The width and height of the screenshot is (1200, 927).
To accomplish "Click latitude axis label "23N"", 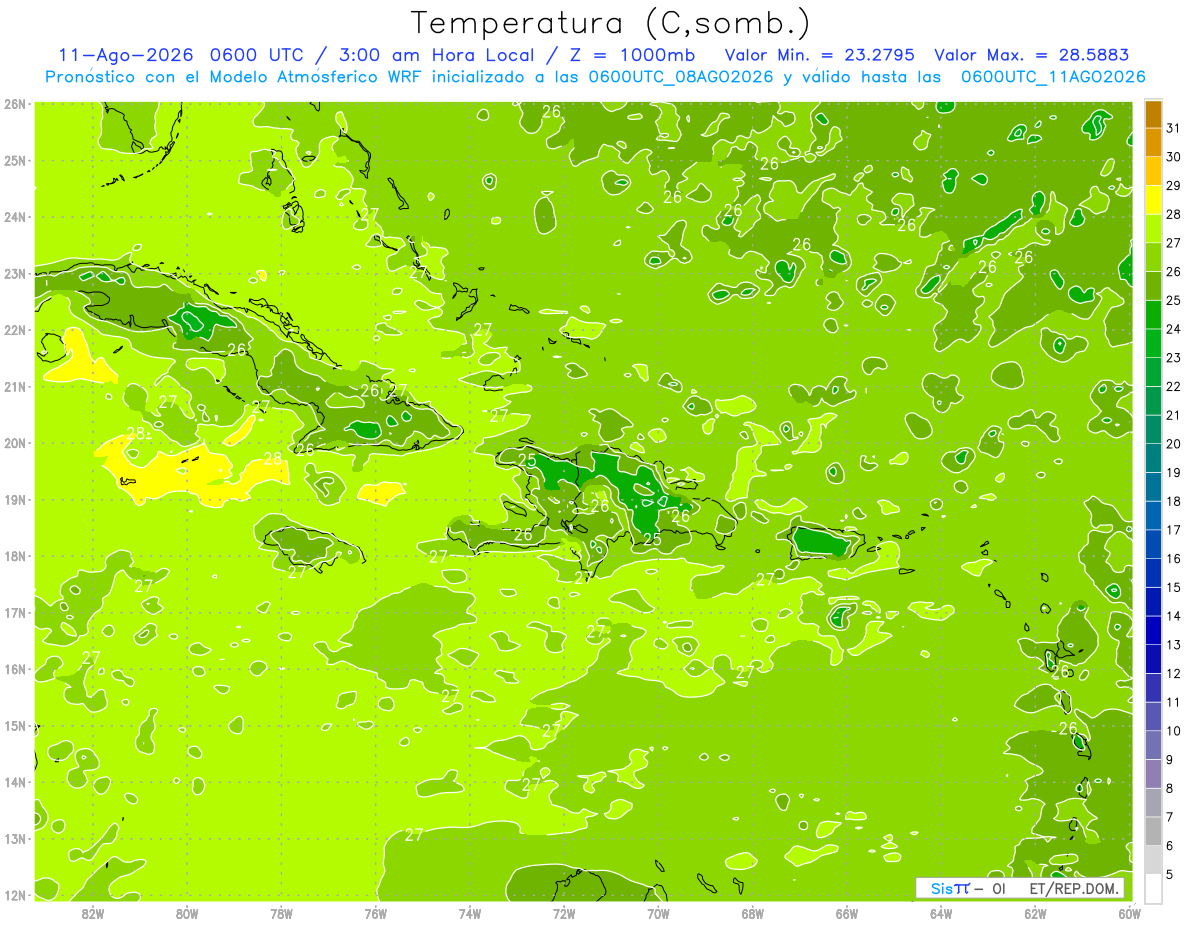I will (16, 273).
